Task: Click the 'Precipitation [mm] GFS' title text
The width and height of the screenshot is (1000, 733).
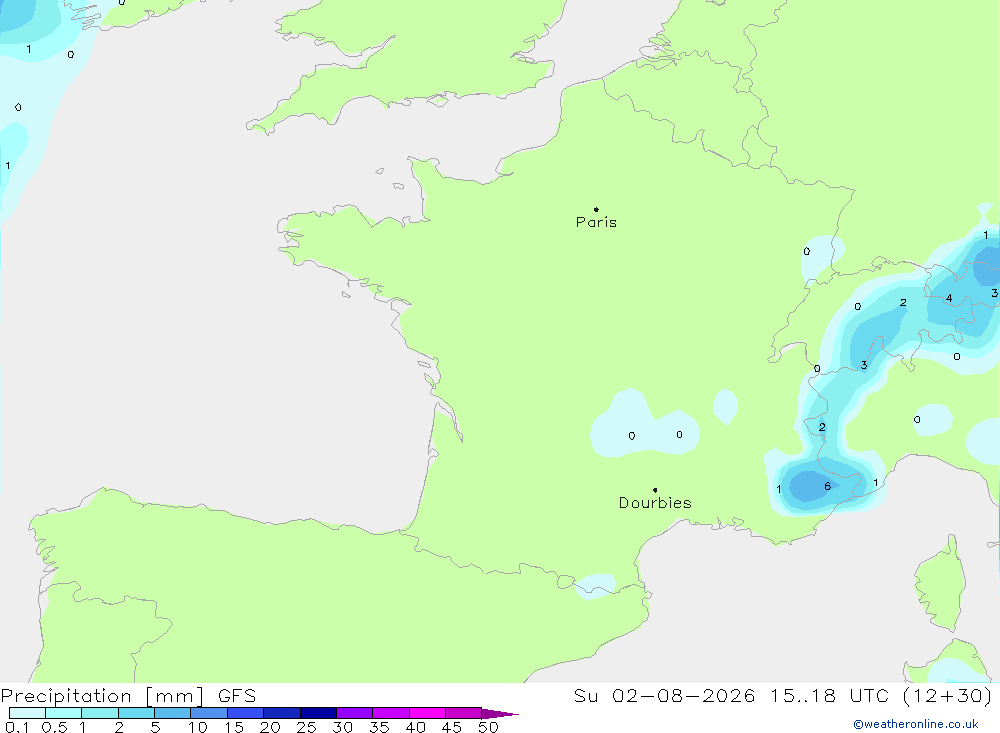Action: click(x=128, y=695)
